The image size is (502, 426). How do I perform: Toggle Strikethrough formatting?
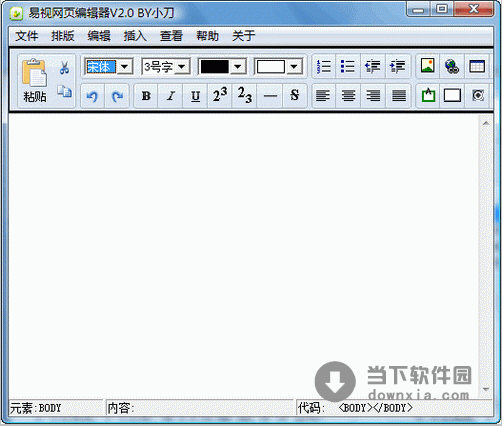pos(294,96)
